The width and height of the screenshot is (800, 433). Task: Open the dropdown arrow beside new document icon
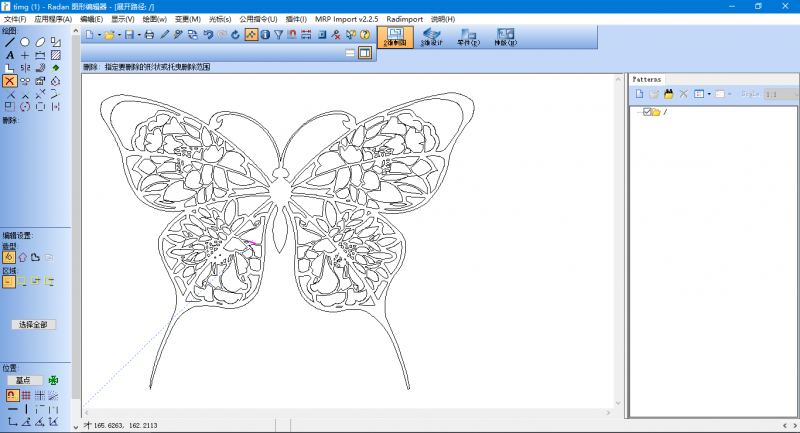pyautogui.click(x=98, y=35)
